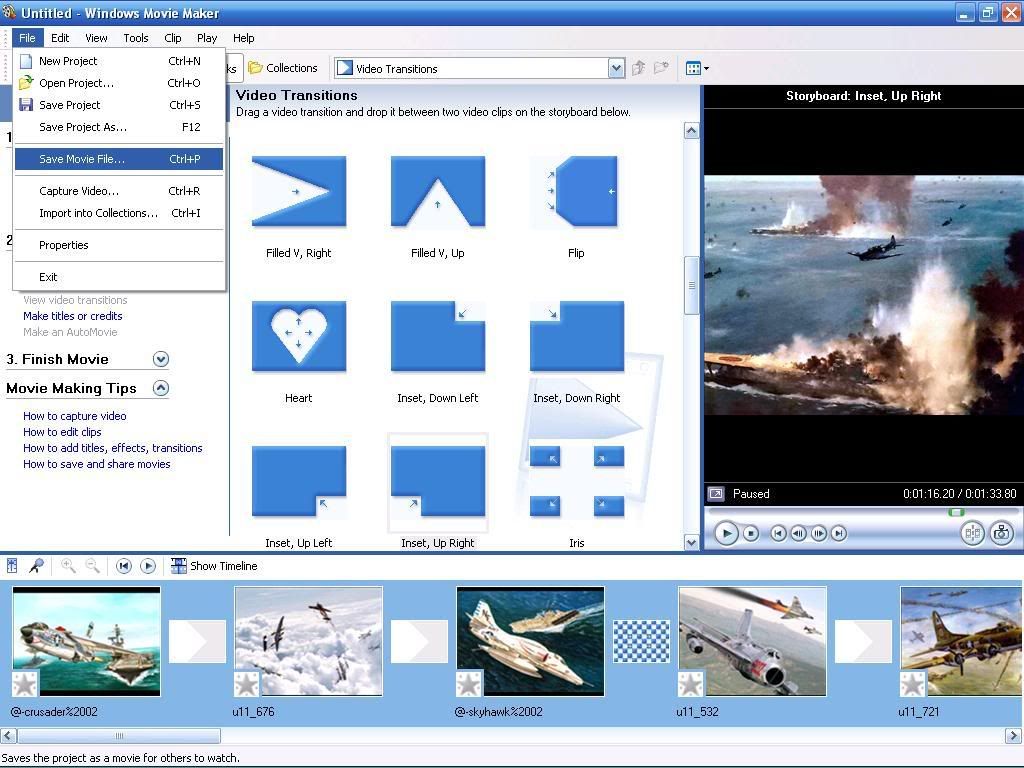Open How to edit clips tip
The width and height of the screenshot is (1024, 768).
click(x=62, y=432)
